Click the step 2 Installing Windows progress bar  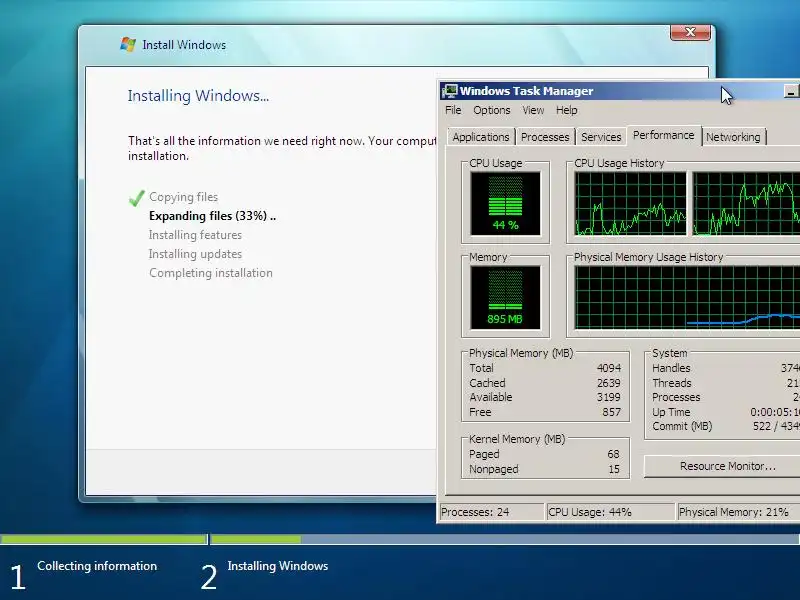click(505, 539)
